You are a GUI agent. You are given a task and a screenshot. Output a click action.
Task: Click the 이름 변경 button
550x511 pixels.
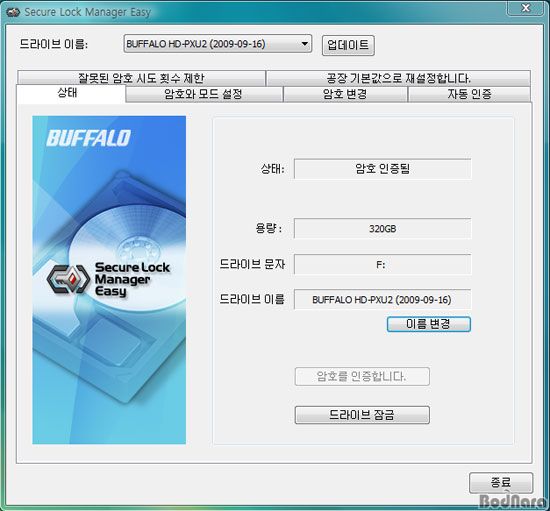click(429, 324)
